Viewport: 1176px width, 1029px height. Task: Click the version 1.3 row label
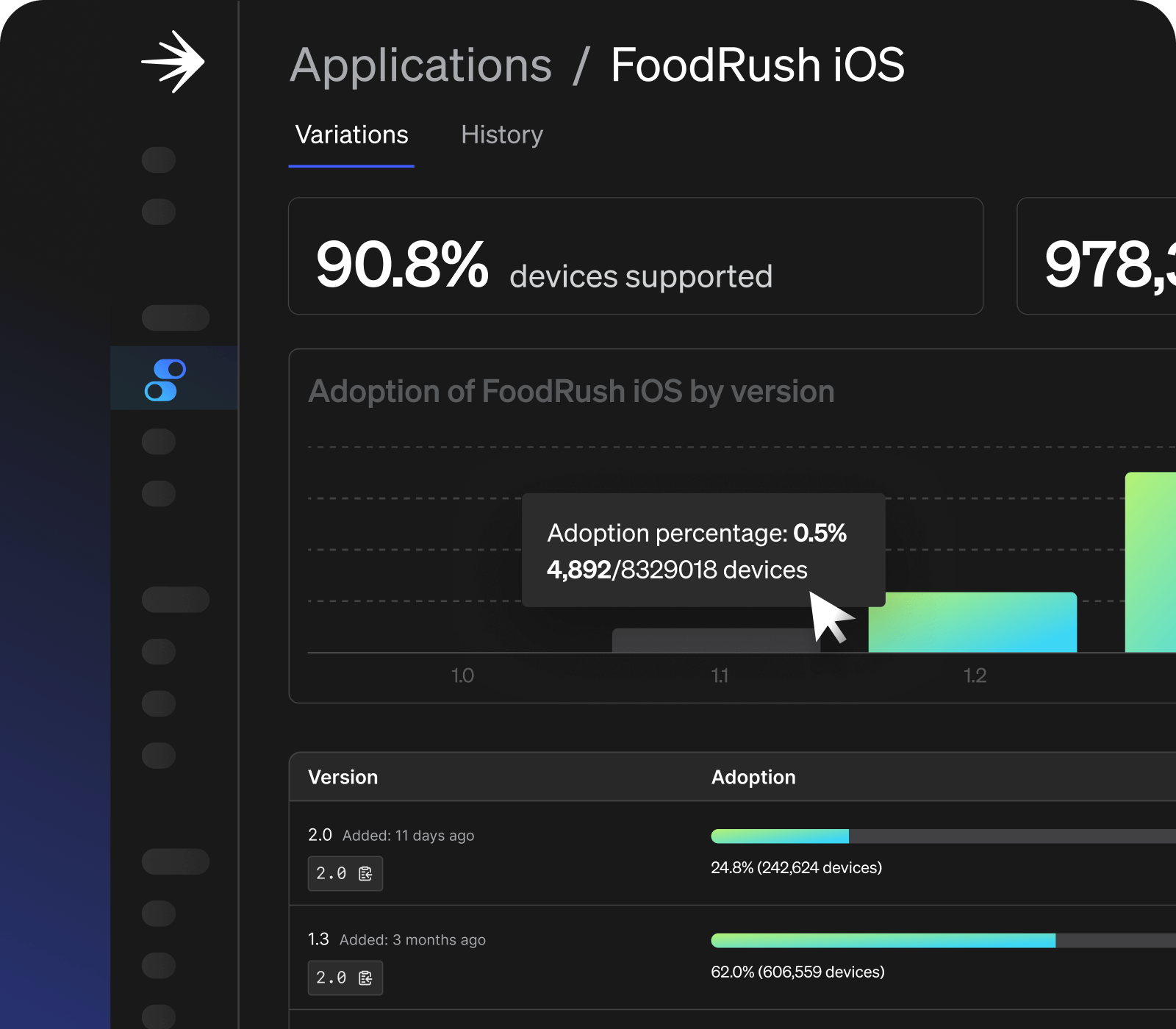click(318, 939)
